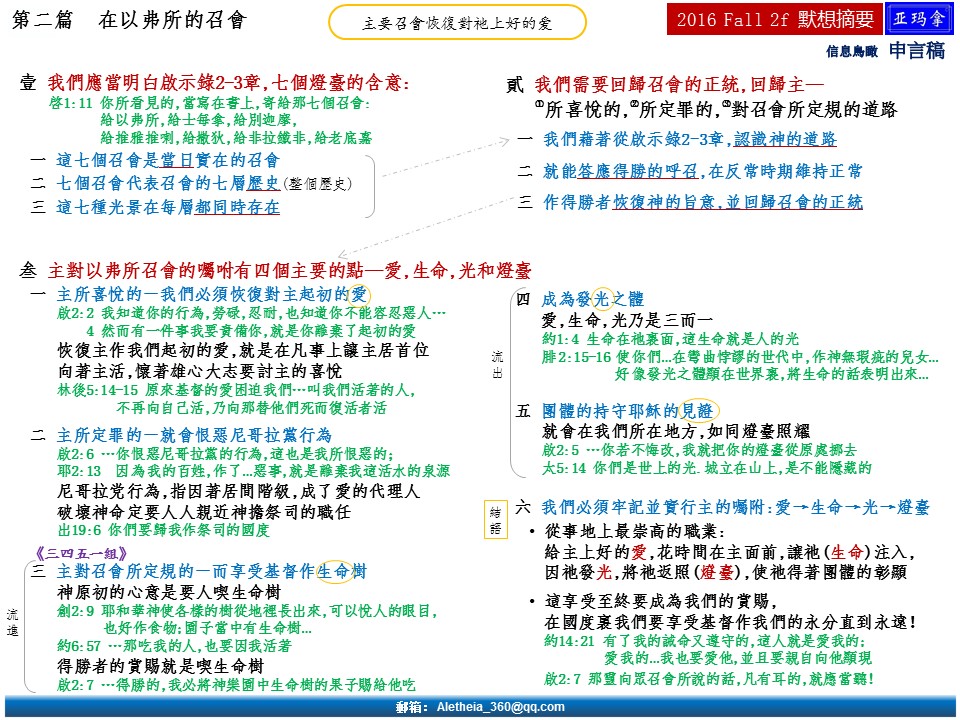Click the "信息鳥瞰" label
Screen dimensions: 960x720
849,52
